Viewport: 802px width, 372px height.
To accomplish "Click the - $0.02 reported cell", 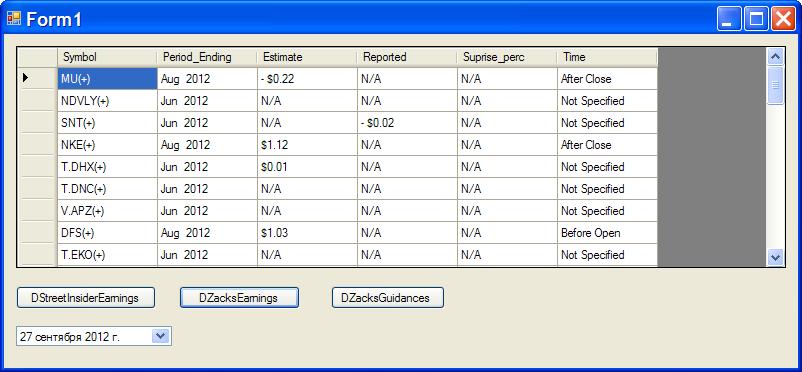I will tap(407, 123).
